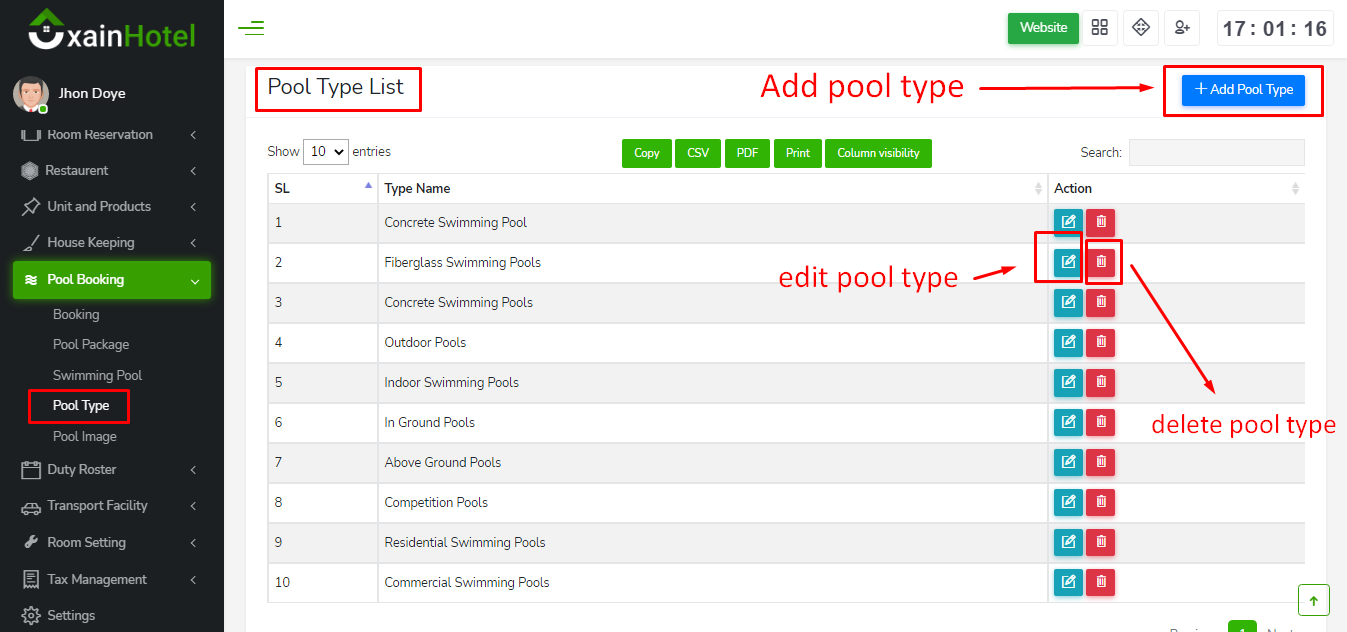Screen dimensions: 1347x632
Task: Collapse the Pool Booking menu
Action: click(x=112, y=280)
